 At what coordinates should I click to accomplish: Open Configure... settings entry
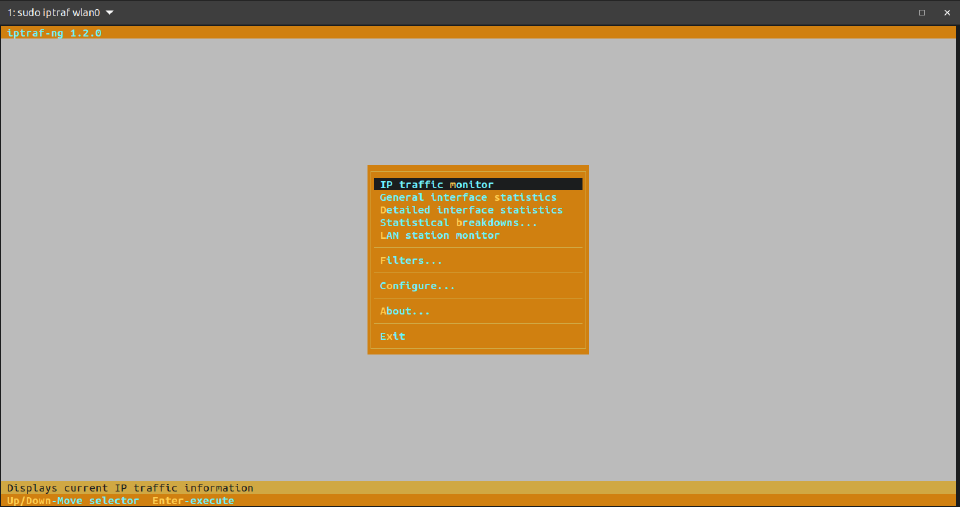click(x=417, y=286)
